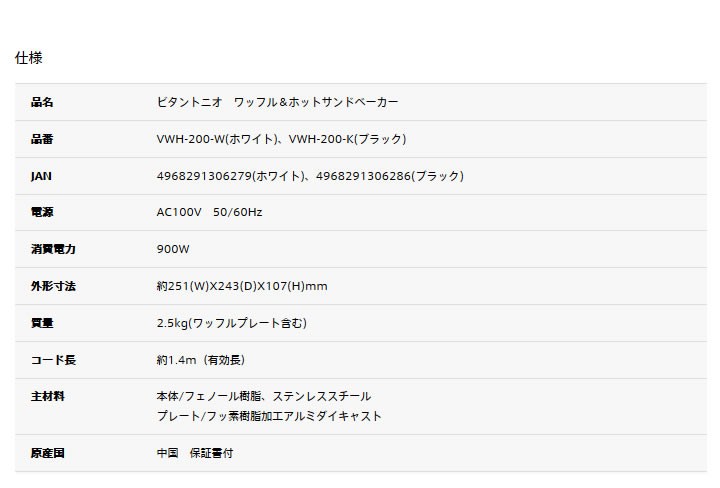Select the 消費電力 row label
The image size is (720, 488).
coord(53,249)
